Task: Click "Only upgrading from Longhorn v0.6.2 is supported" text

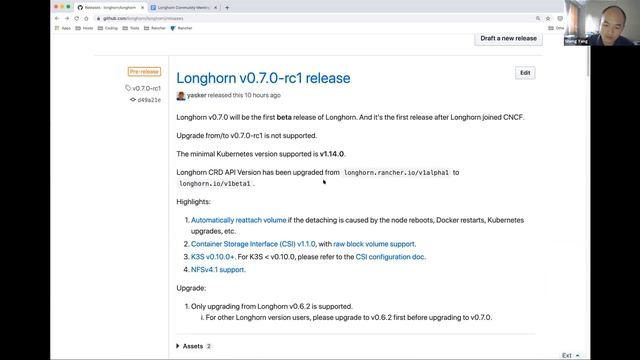Action: [272, 307]
